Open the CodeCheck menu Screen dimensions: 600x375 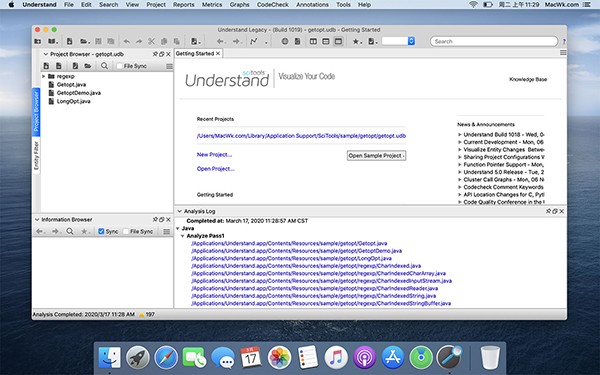(272, 5)
